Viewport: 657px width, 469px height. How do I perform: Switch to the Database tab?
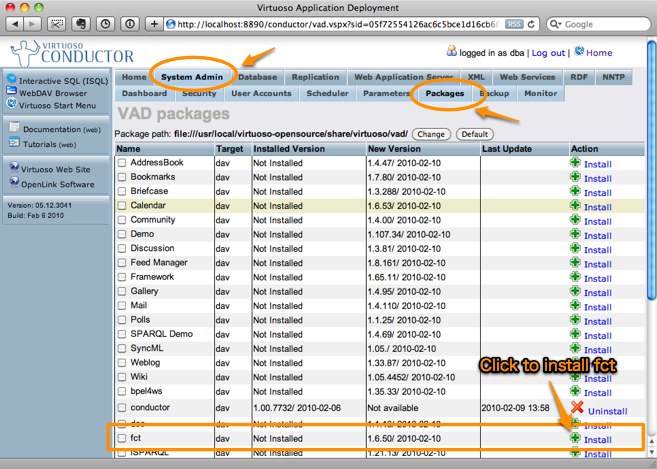(257, 76)
